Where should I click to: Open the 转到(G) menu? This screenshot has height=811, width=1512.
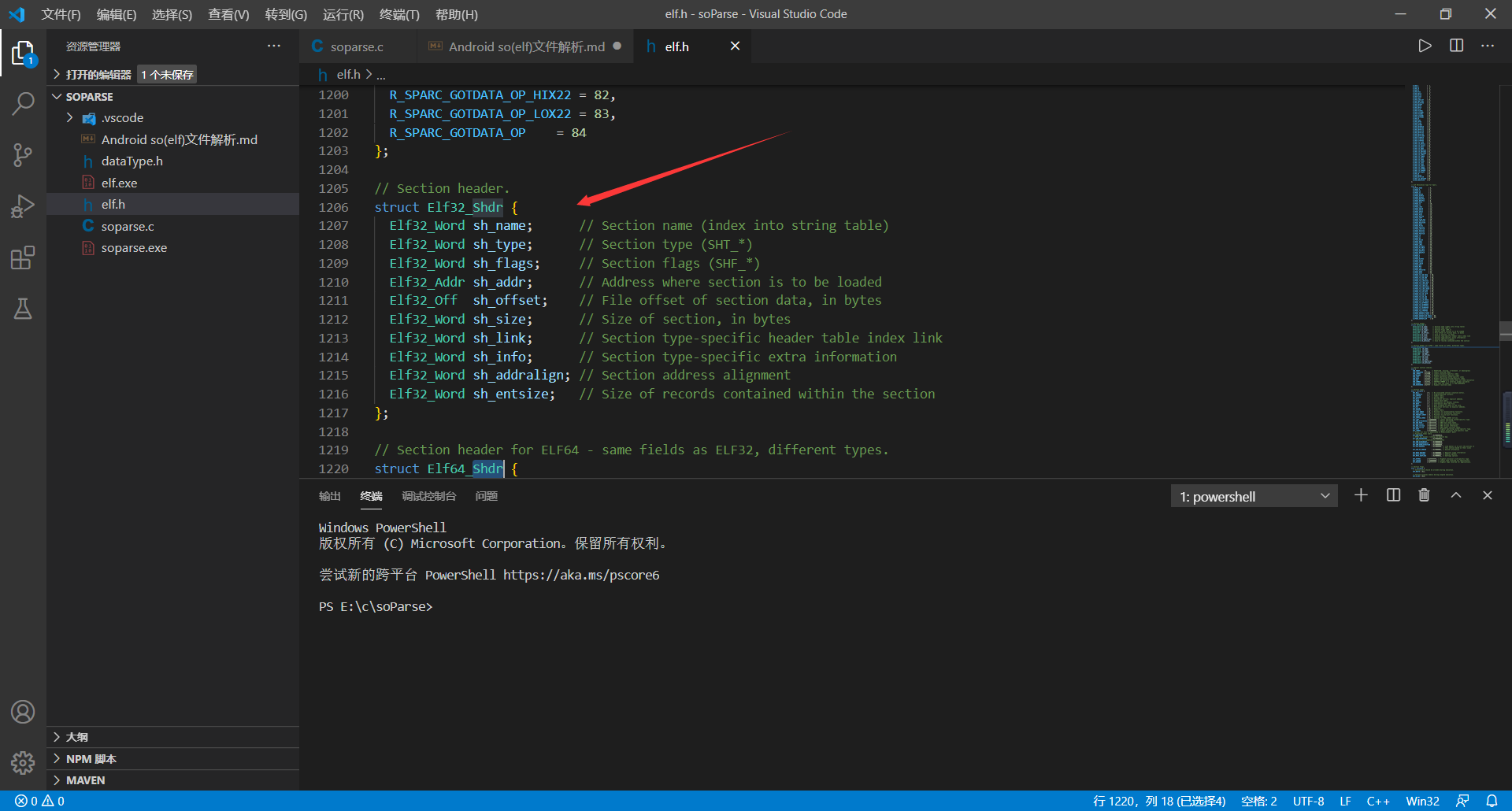tap(286, 14)
